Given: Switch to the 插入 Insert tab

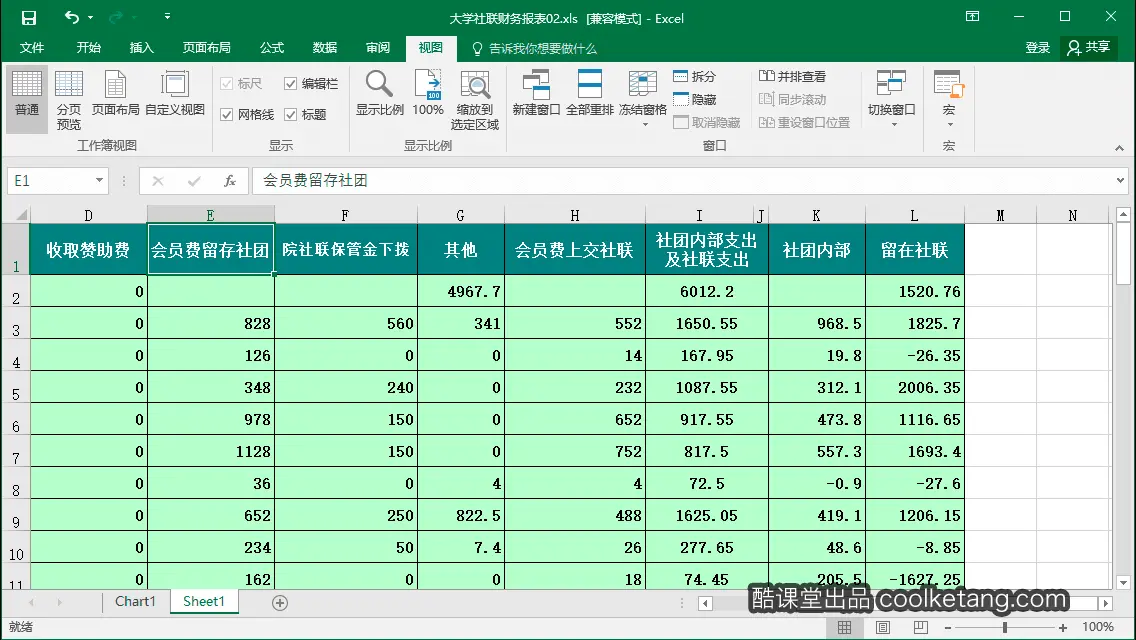Looking at the screenshot, I should click(141, 48).
